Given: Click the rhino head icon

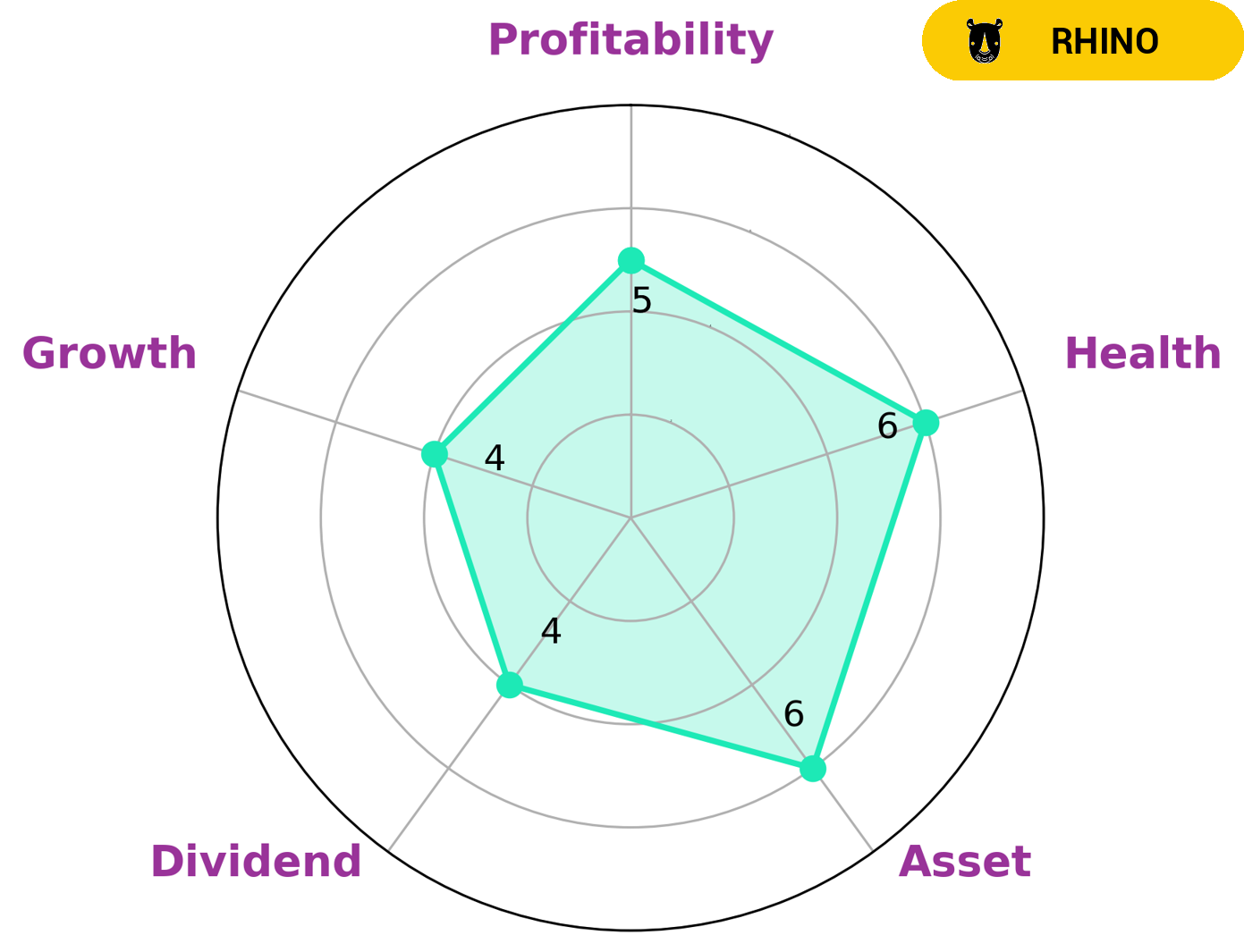Looking at the screenshot, I should [x=985, y=42].
